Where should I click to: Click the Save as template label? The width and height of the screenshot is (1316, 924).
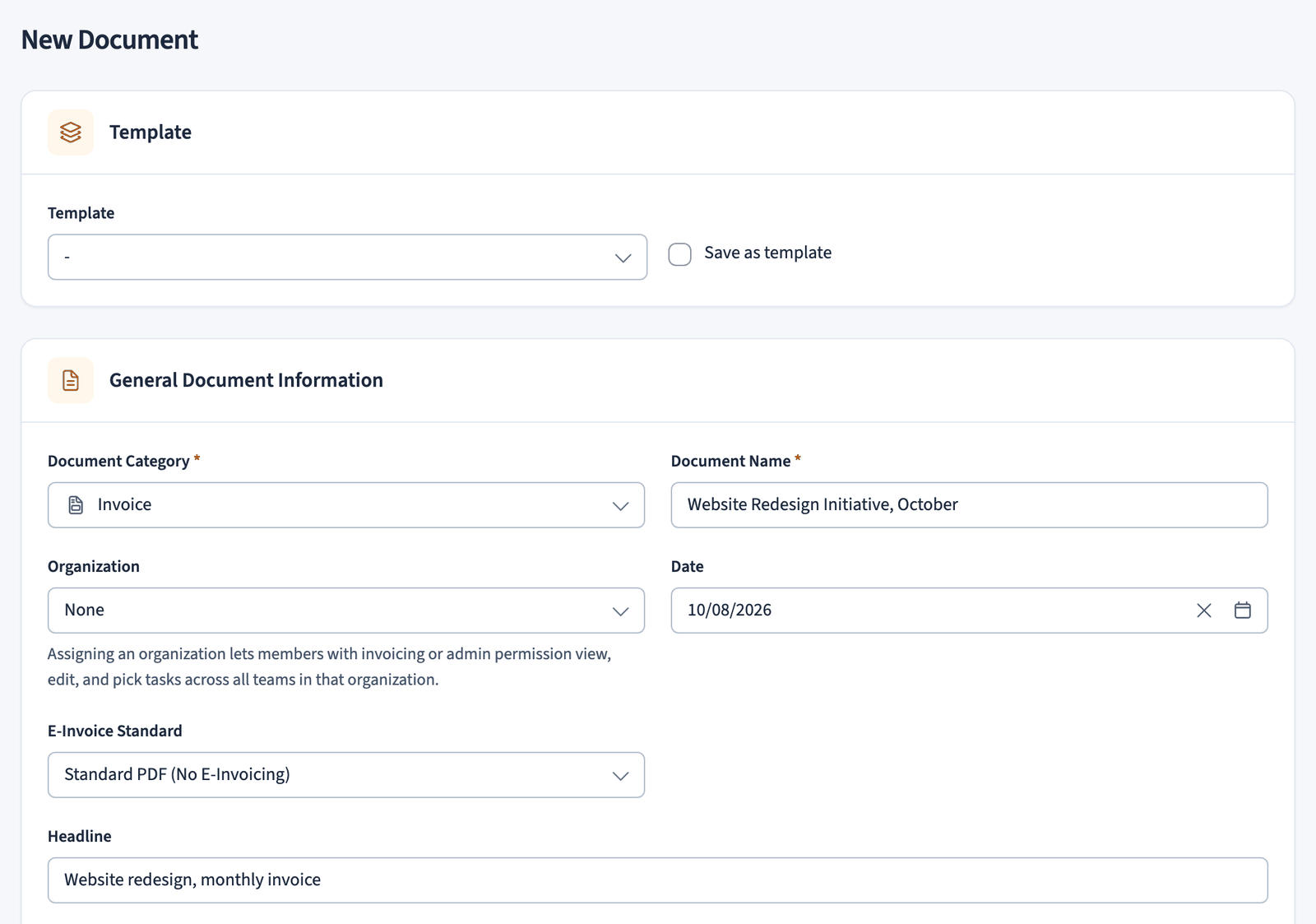[767, 253]
